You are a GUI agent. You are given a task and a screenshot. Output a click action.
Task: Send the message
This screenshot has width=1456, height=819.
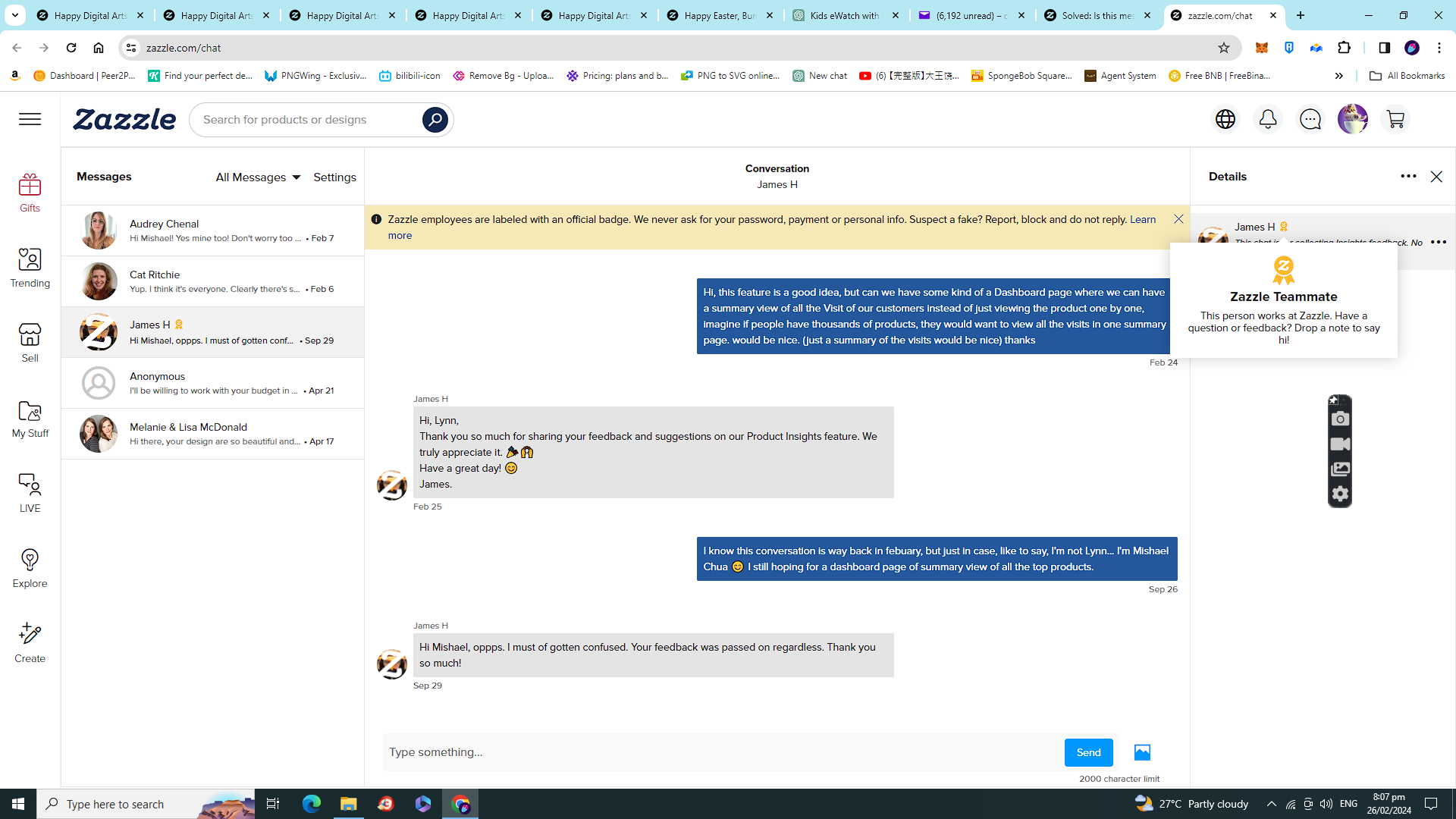pos(1088,752)
